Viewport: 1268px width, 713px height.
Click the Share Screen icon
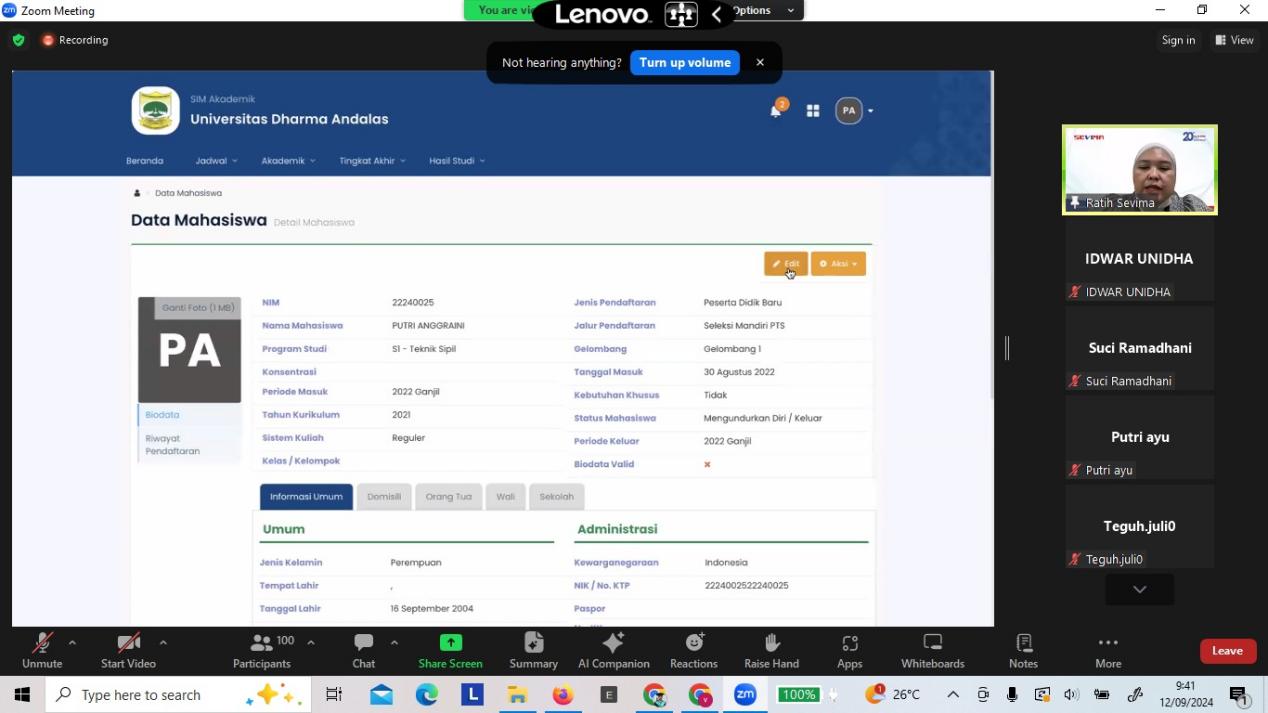pyautogui.click(x=450, y=650)
